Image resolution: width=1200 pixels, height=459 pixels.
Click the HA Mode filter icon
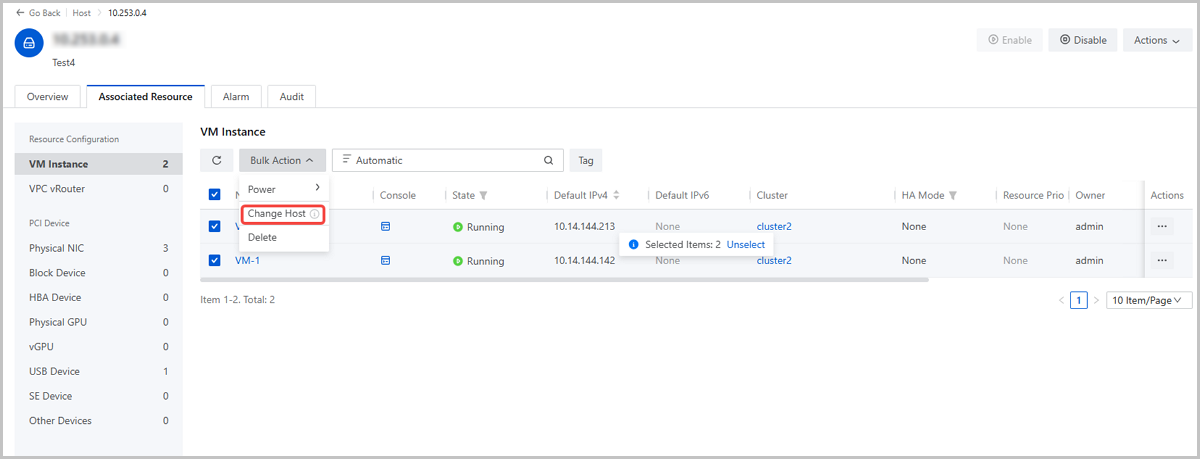pyautogui.click(x=953, y=195)
